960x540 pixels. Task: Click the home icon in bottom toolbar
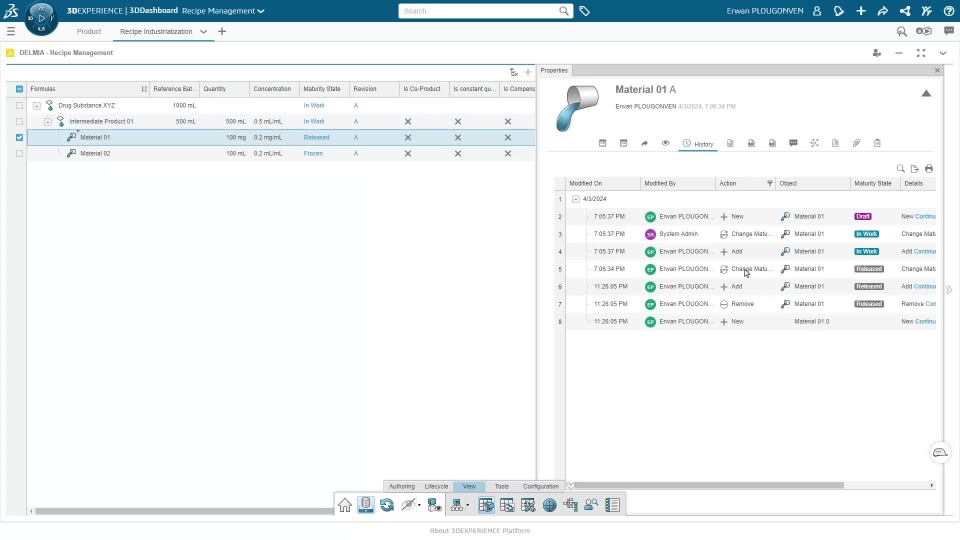point(345,505)
